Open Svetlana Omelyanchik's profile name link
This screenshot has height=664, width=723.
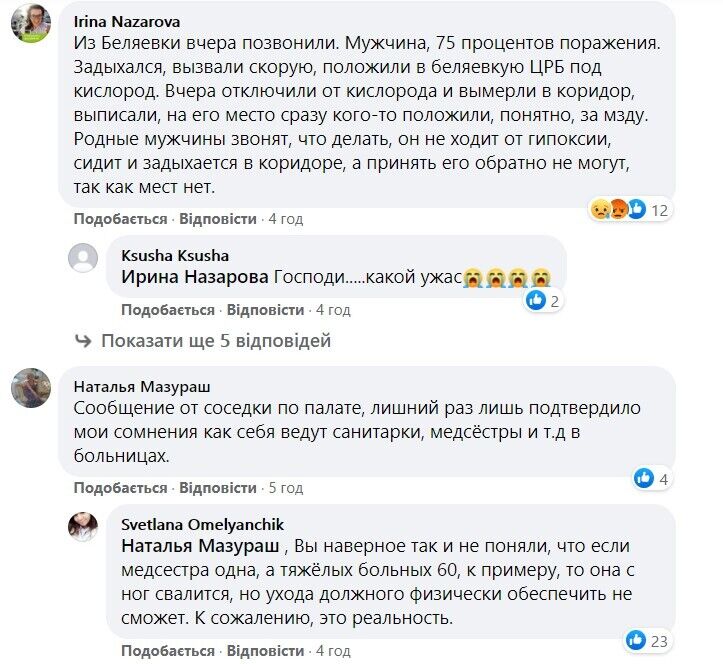[x=190, y=525]
